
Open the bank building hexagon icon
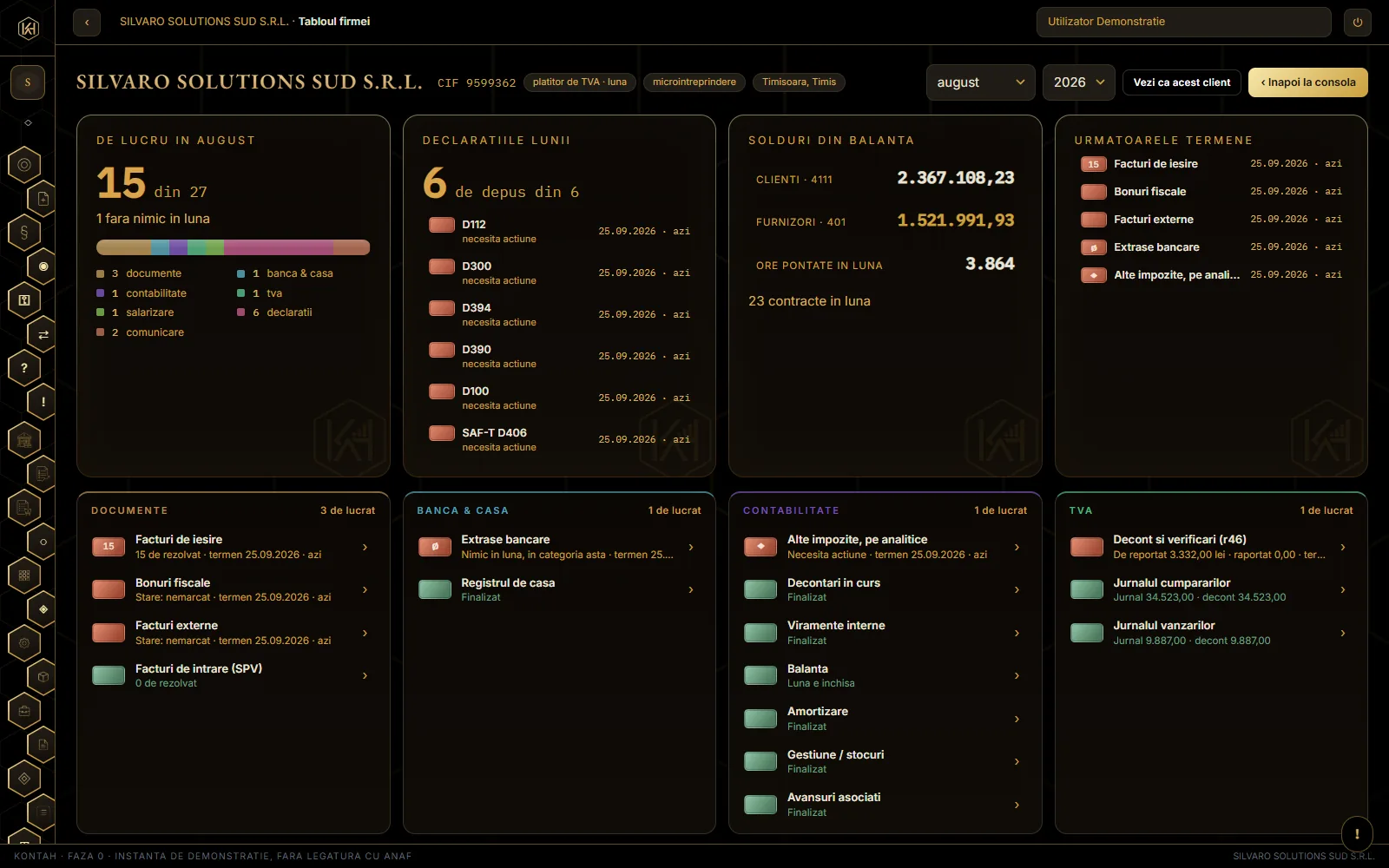(24, 440)
